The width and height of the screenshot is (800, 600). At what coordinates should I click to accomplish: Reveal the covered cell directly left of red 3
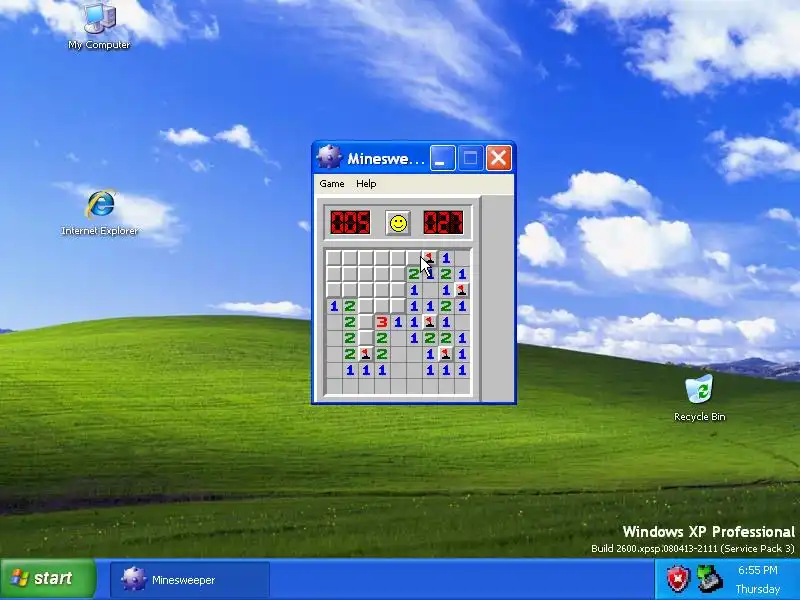[365, 322]
